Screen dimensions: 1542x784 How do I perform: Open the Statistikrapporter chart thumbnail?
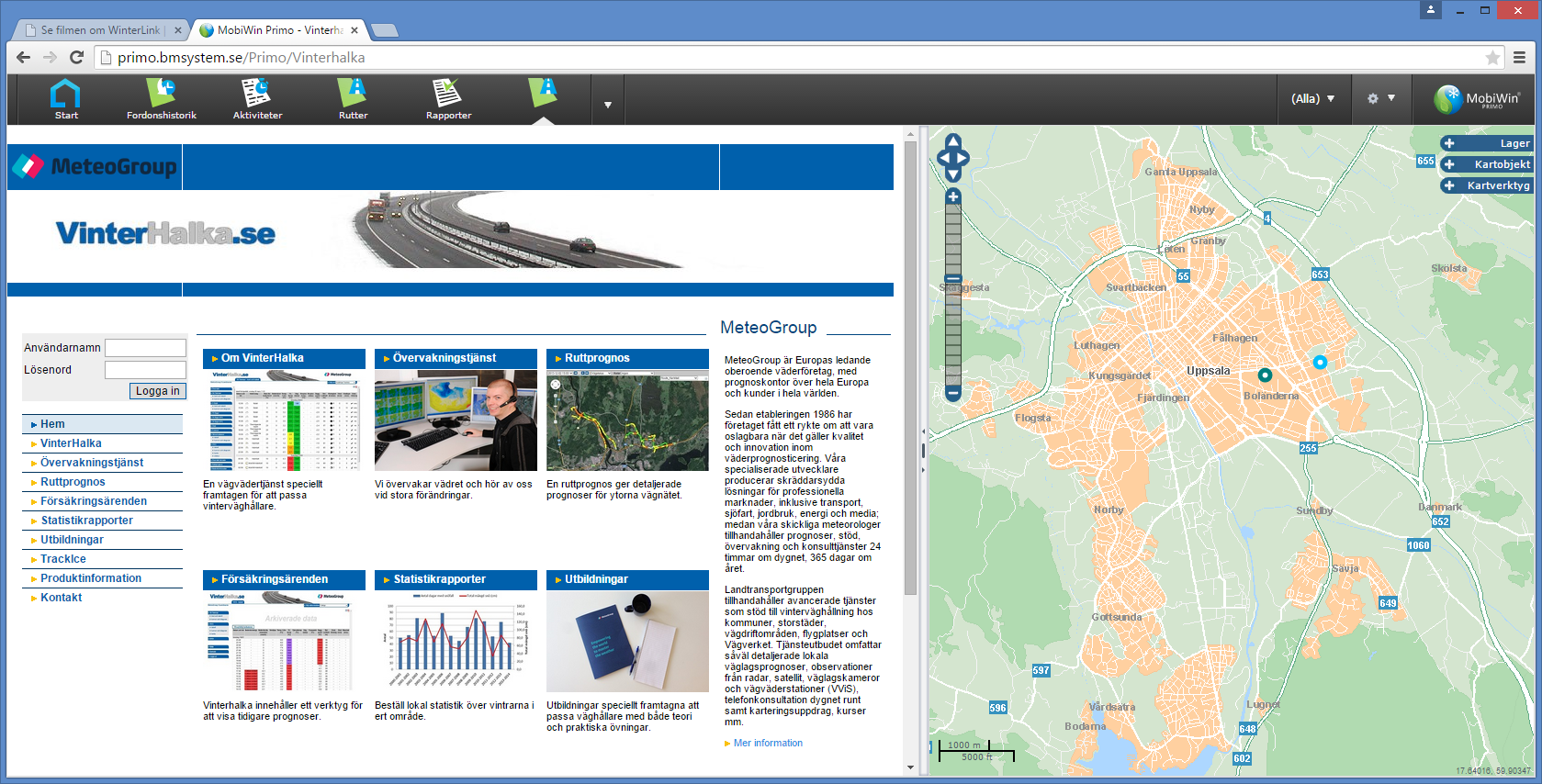pyautogui.click(x=456, y=642)
